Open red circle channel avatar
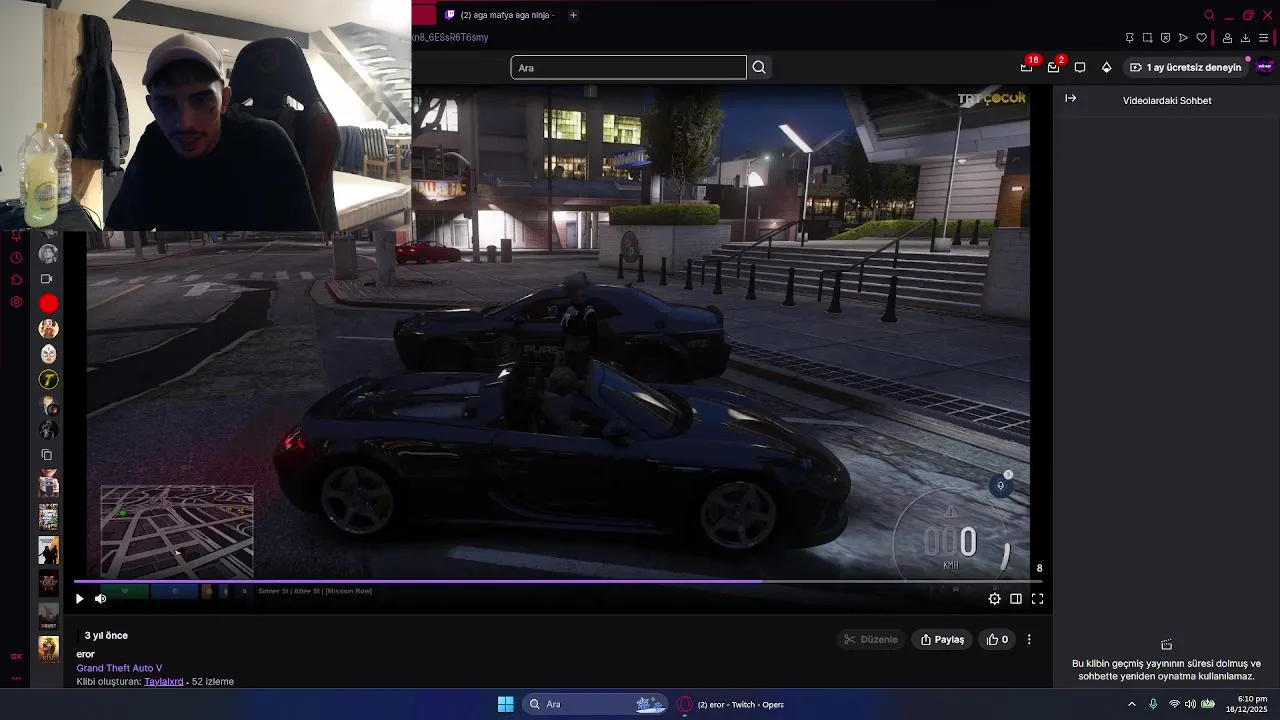The height and width of the screenshot is (720, 1280). 48,304
